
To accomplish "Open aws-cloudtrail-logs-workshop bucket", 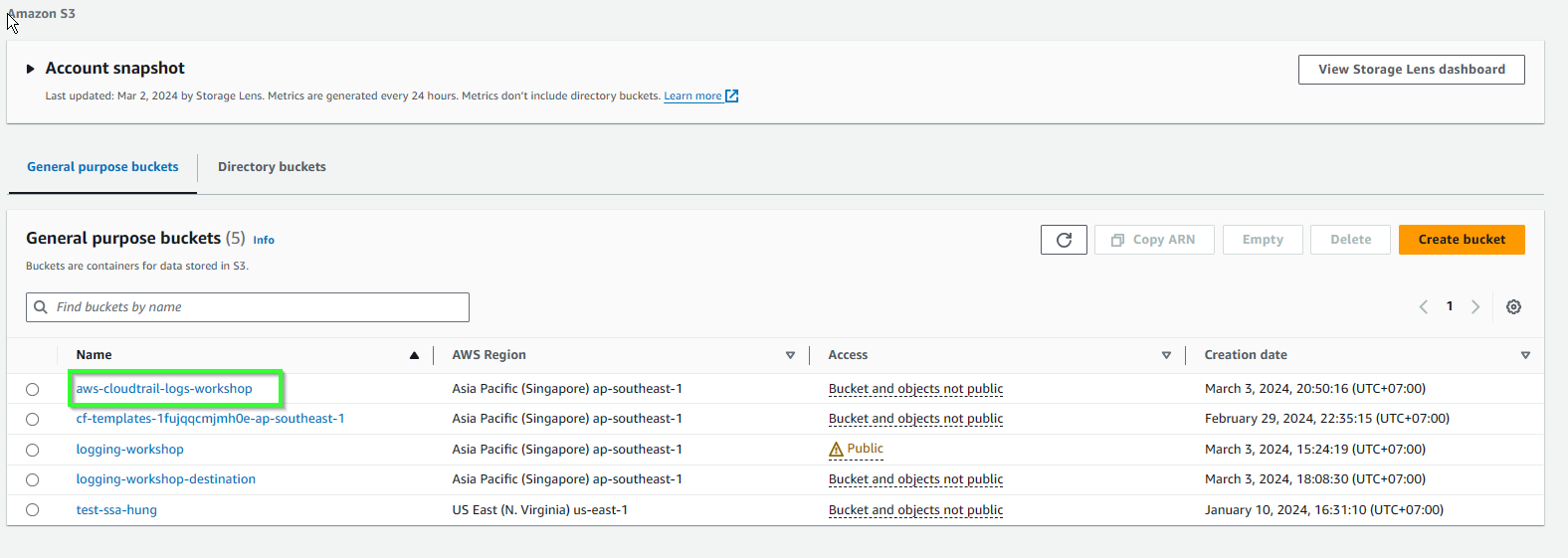I will point(164,389).
